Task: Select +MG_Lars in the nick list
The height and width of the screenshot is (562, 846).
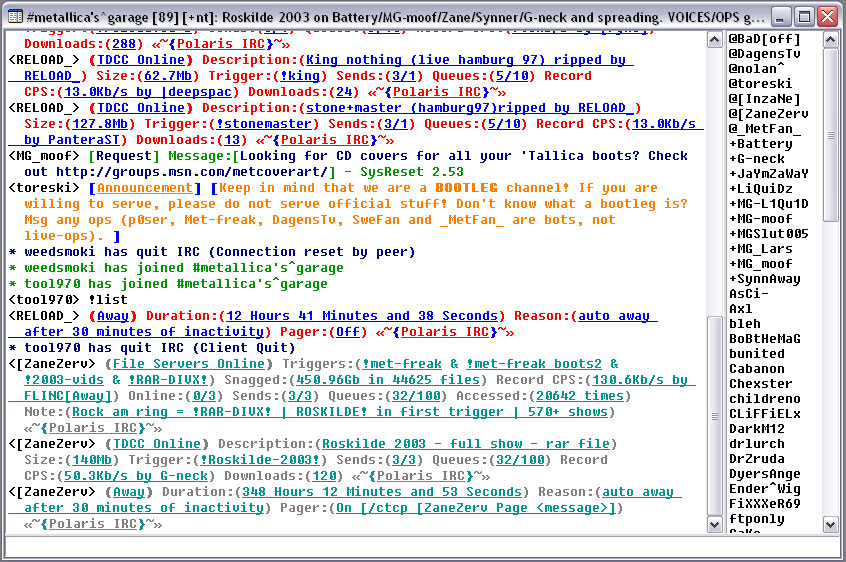Action: click(x=761, y=249)
